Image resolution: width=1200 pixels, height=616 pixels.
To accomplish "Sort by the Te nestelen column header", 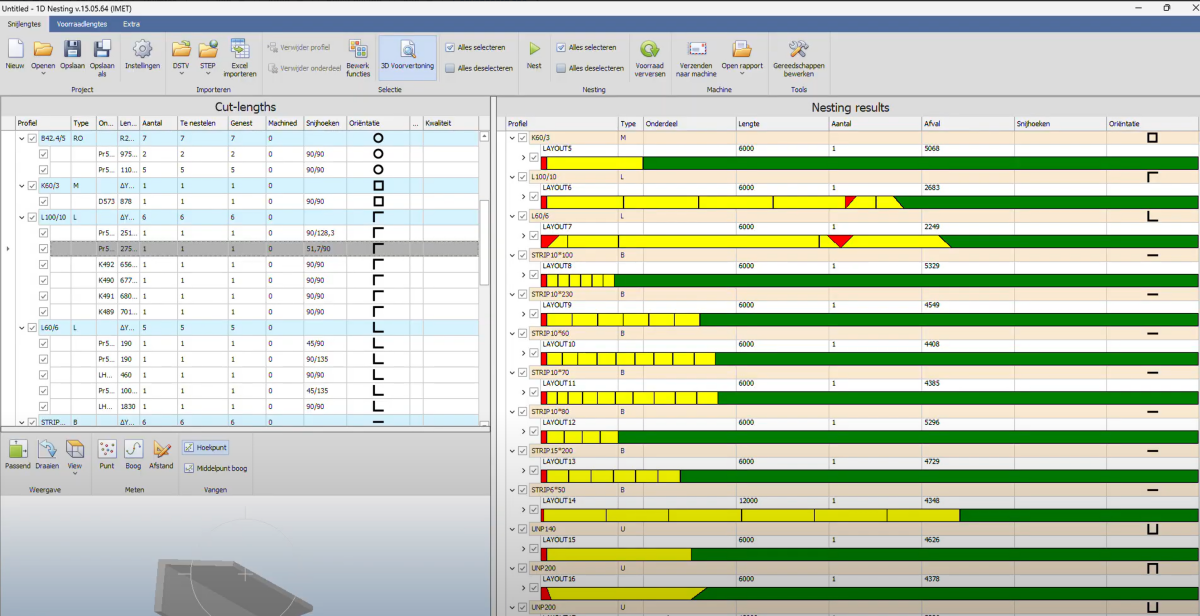I will pyautogui.click(x=203, y=123).
